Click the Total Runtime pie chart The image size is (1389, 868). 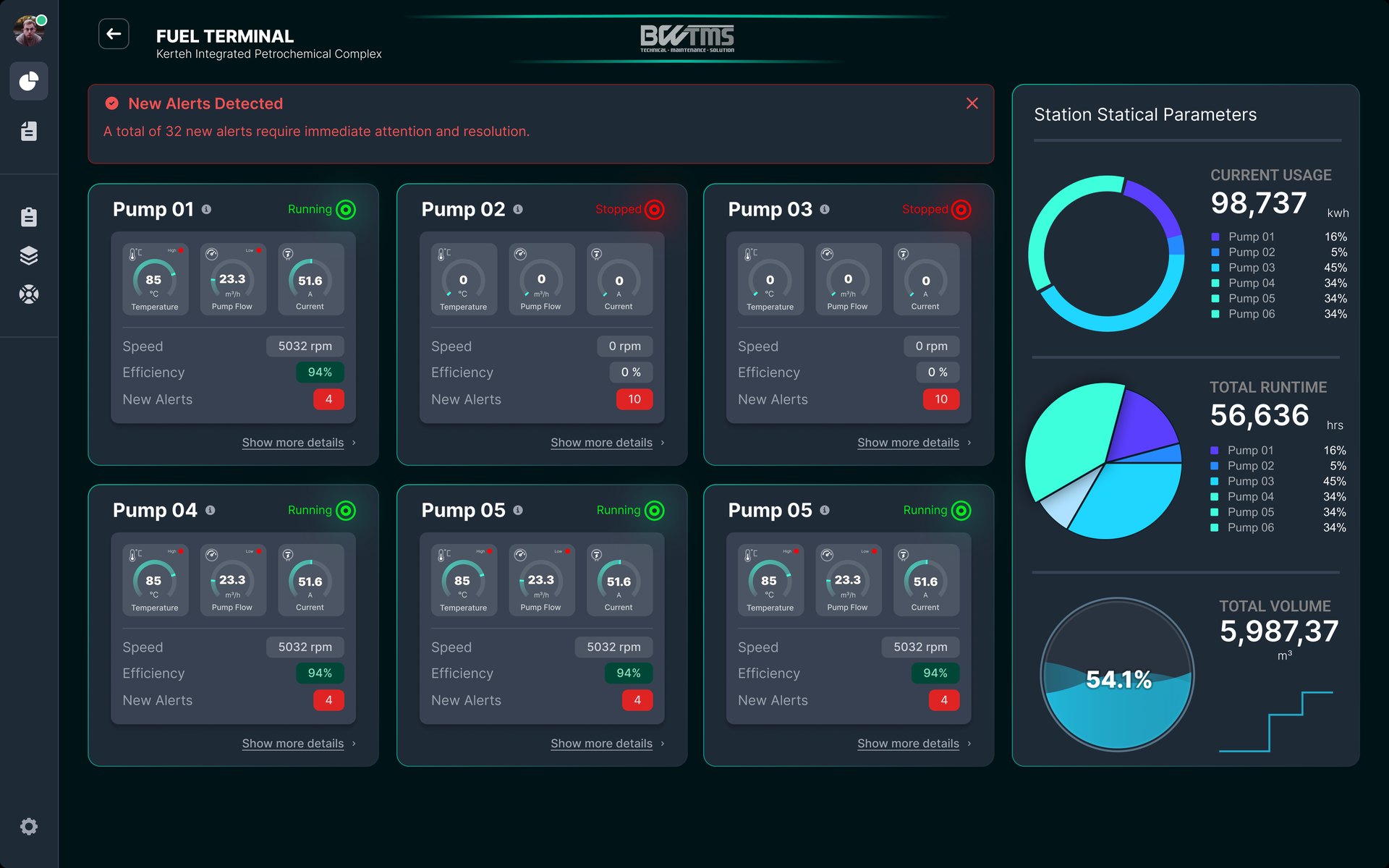tap(1104, 461)
